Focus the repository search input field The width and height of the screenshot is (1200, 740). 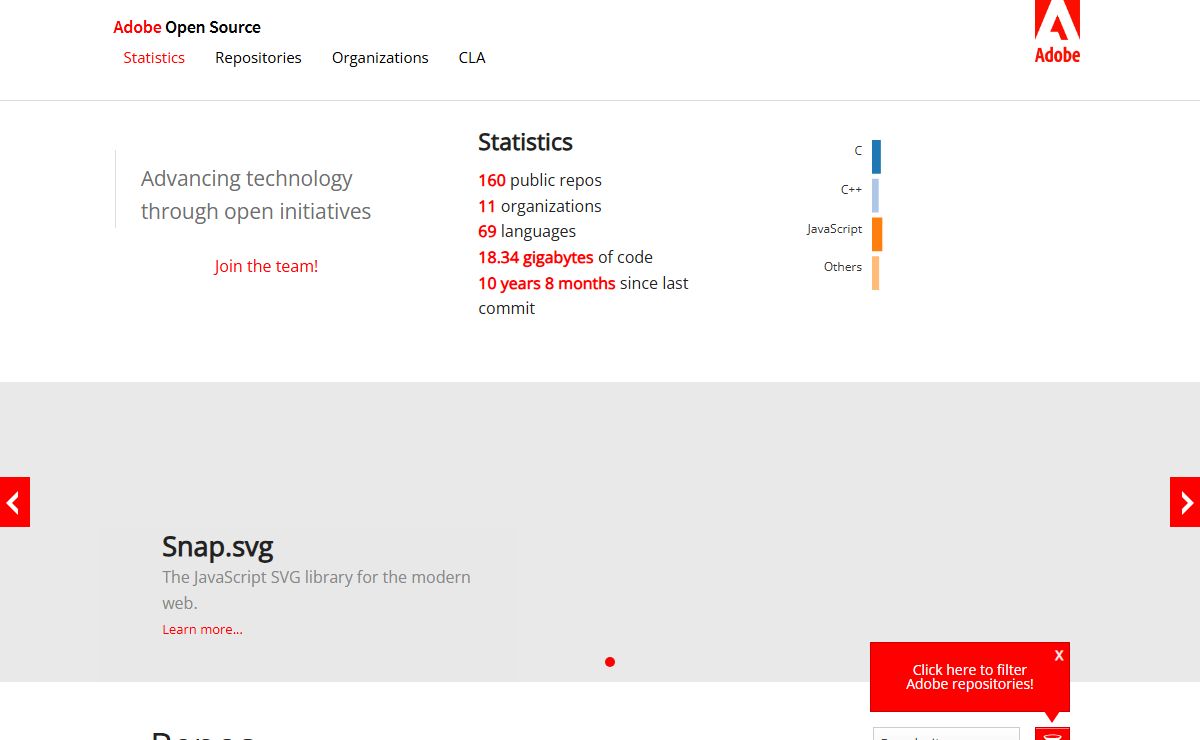tap(946, 734)
